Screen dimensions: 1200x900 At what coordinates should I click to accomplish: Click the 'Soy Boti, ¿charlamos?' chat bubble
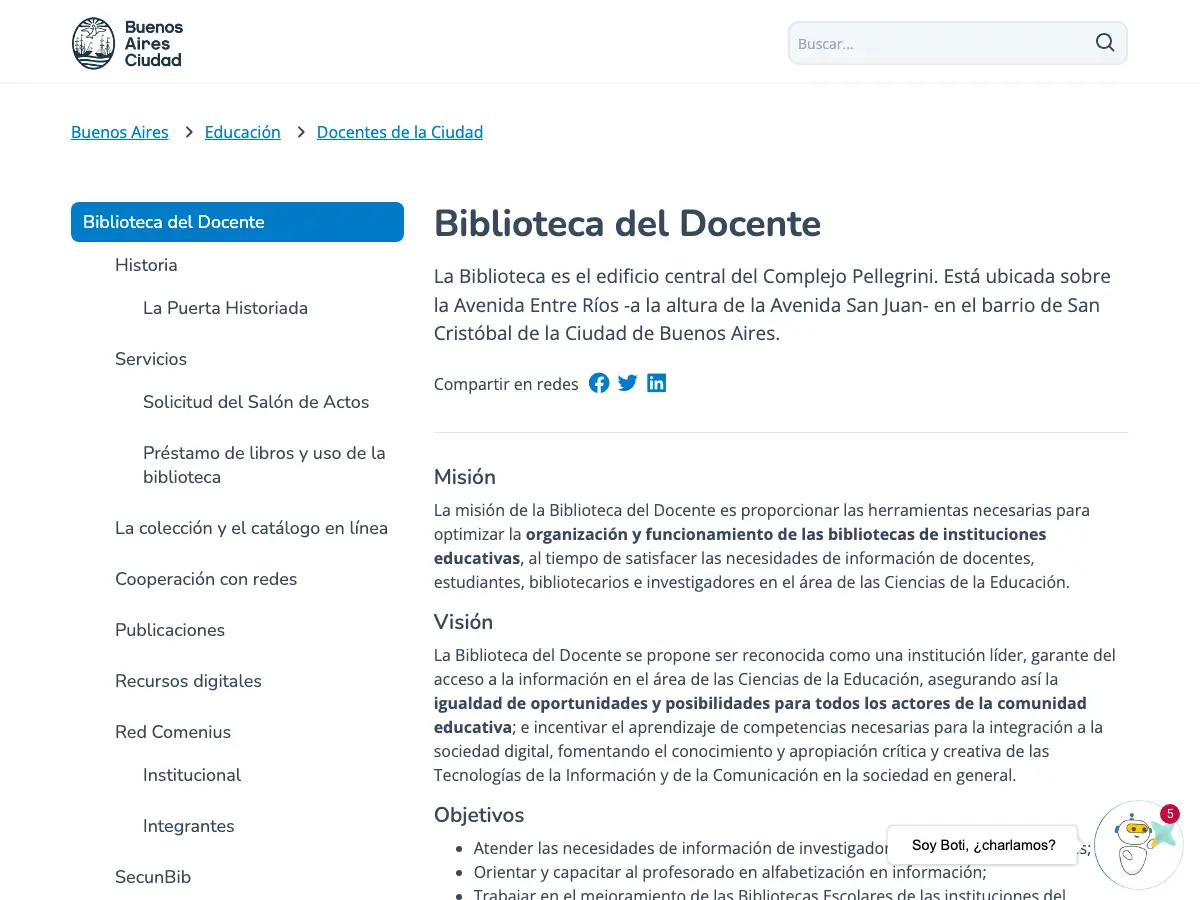(x=983, y=845)
